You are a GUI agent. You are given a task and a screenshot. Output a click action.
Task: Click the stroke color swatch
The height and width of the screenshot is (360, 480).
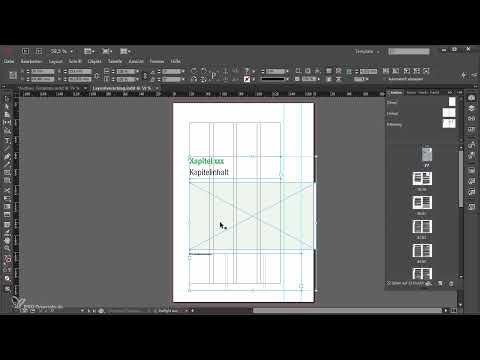coord(247,79)
